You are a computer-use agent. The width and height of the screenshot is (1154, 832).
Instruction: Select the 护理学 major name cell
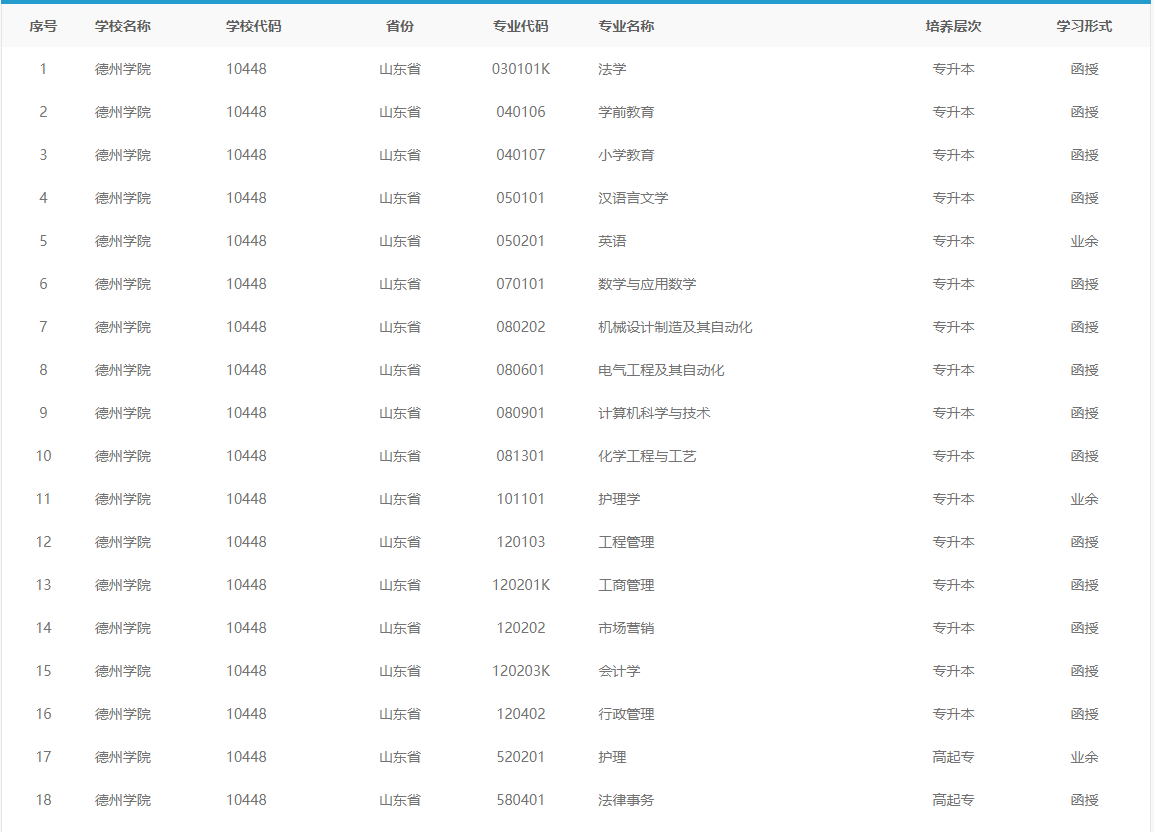point(619,499)
